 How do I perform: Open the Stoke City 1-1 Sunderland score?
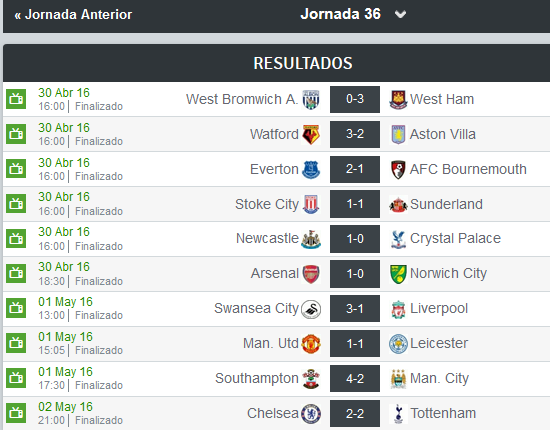355,204
